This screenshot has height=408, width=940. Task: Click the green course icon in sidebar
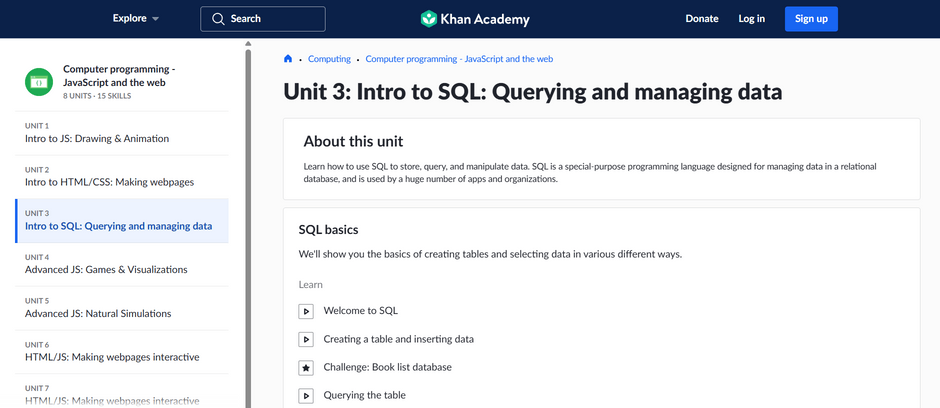point(38,82)
